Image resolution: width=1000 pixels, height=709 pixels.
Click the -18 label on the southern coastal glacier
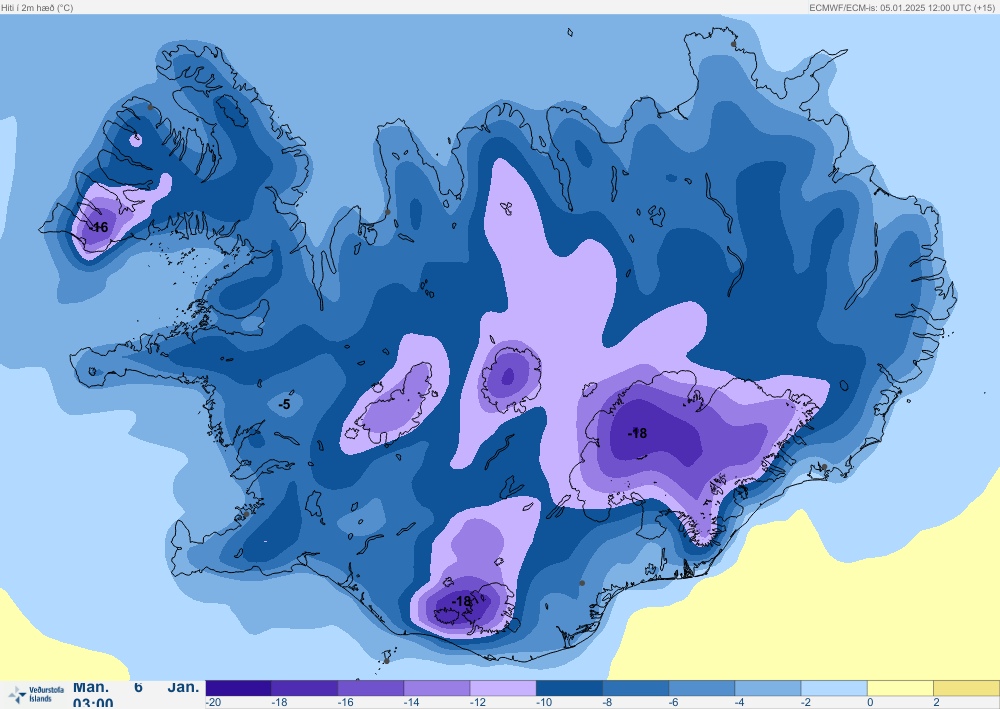pyautogui.click(x=462, y=601)
